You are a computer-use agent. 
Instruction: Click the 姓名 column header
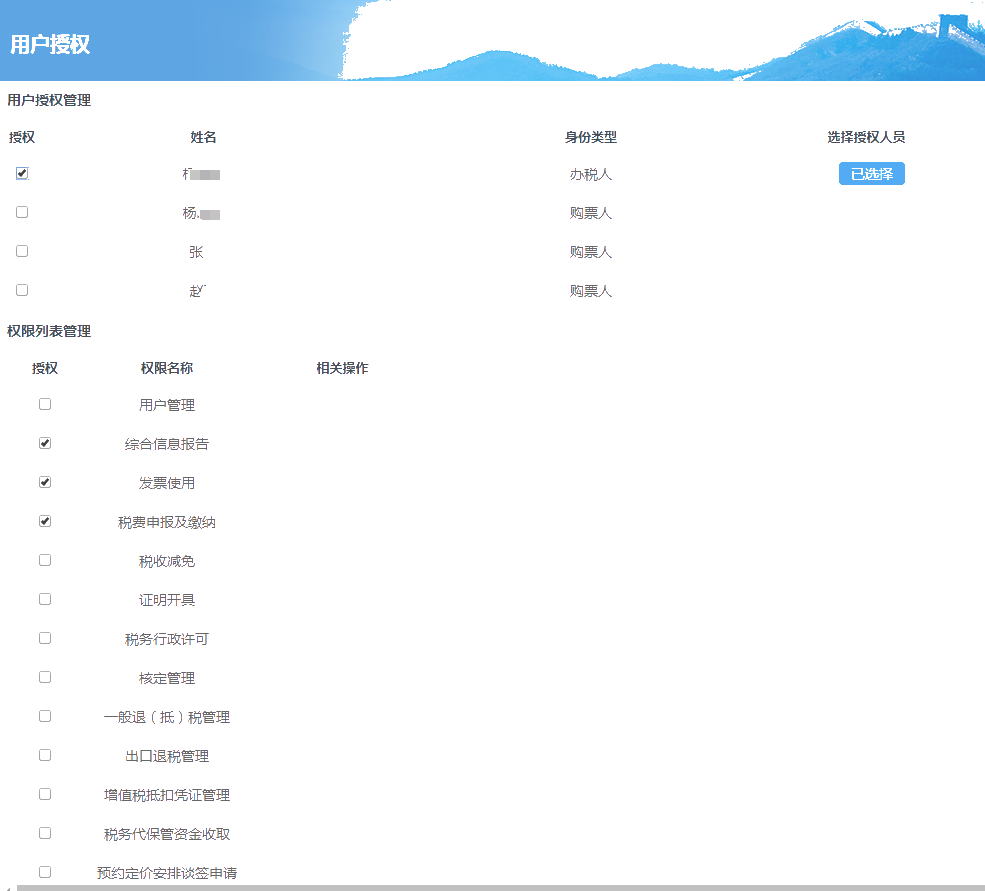coord(203,137)
